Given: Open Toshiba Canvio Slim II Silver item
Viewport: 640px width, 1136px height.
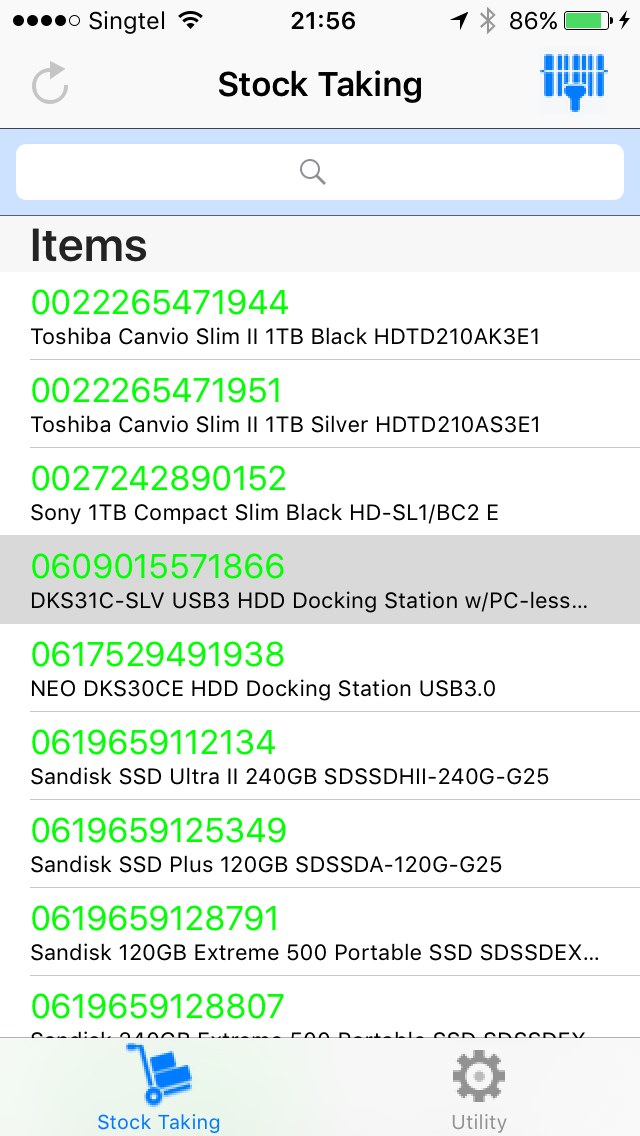Looking at the screenshot, I should [285, 424].
